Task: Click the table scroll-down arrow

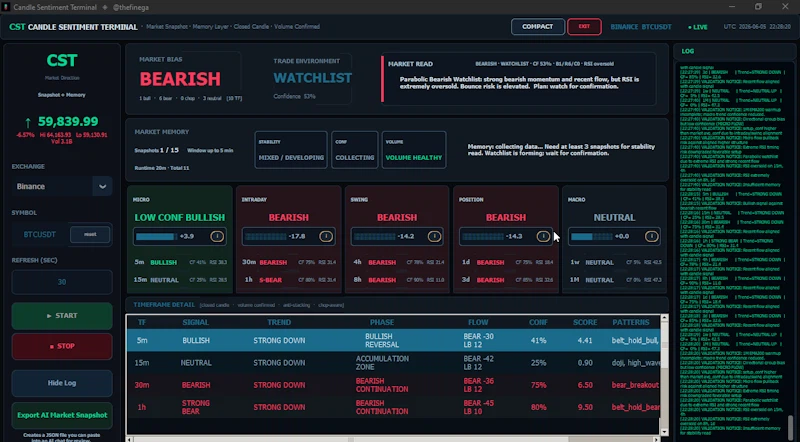Action: click(x=664, y=432)
